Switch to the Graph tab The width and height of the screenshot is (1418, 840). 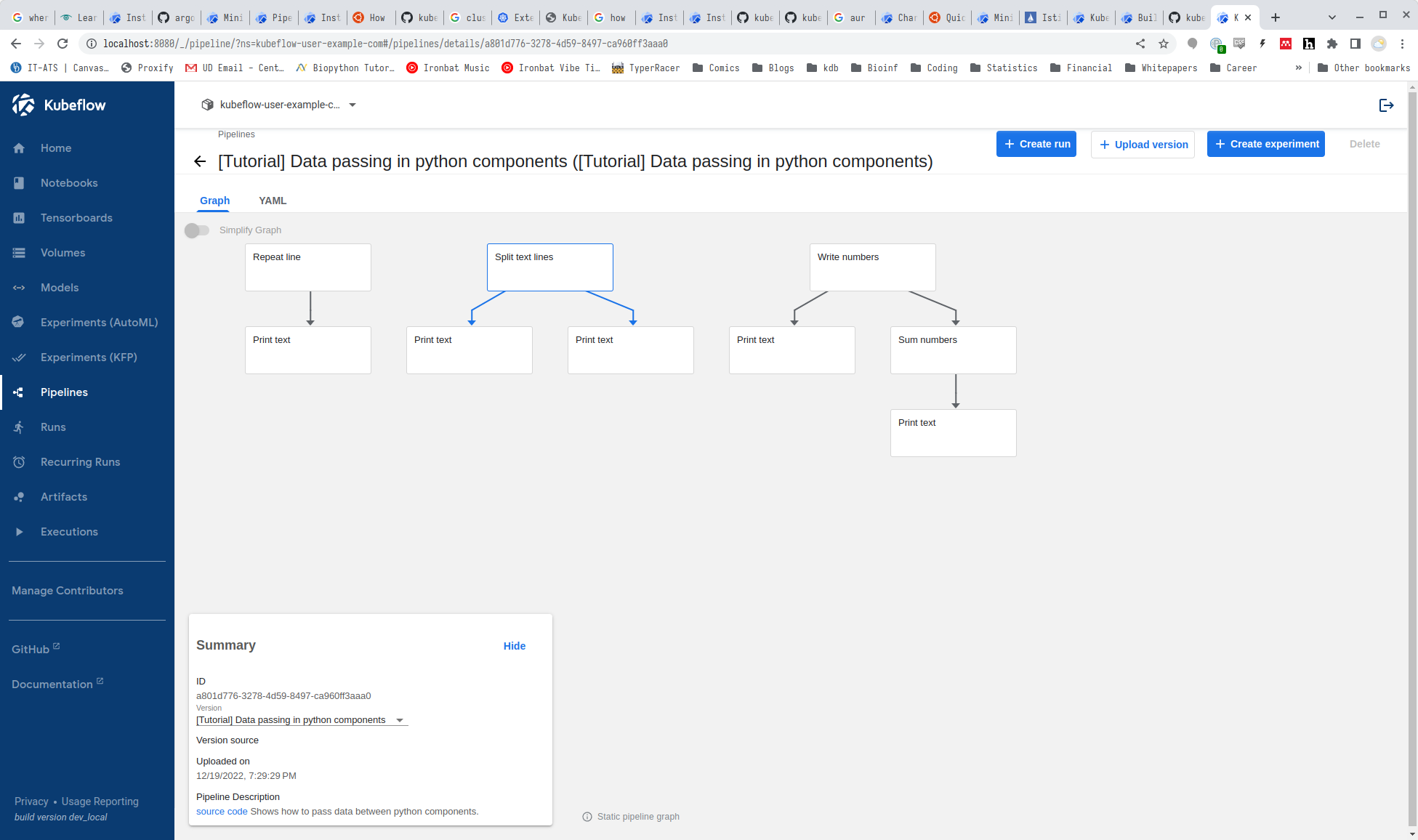point(214,201)
